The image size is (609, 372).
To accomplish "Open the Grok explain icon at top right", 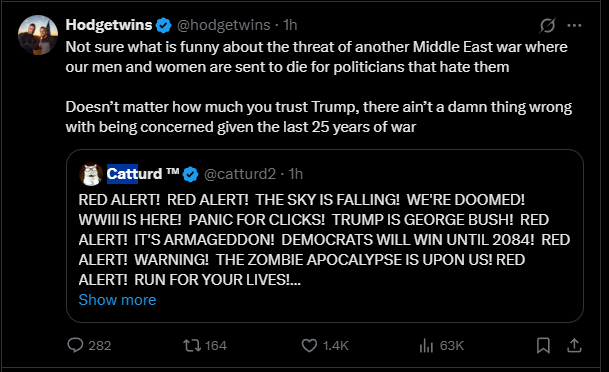I will tap(547, 26).
